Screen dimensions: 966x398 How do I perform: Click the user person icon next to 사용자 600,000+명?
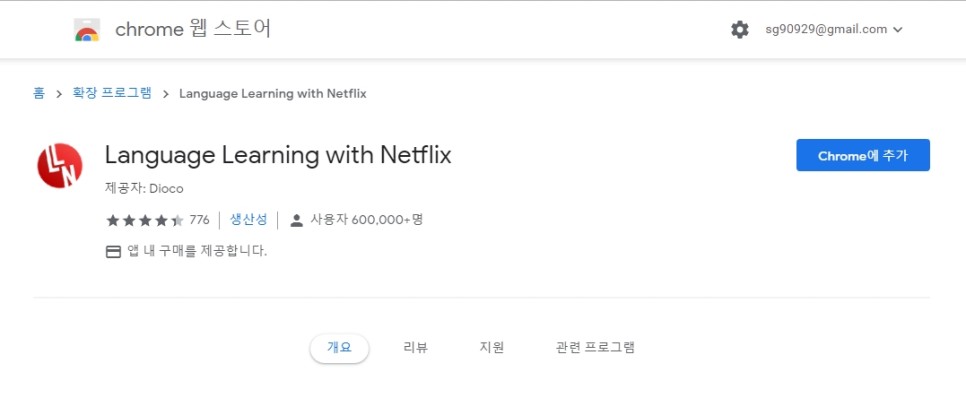tap(296, 220)
